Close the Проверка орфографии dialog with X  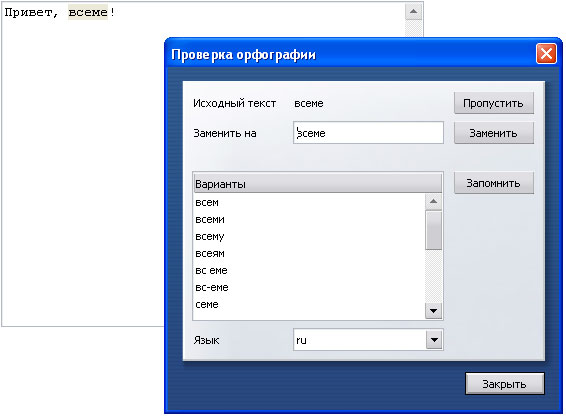coord(546,54)
